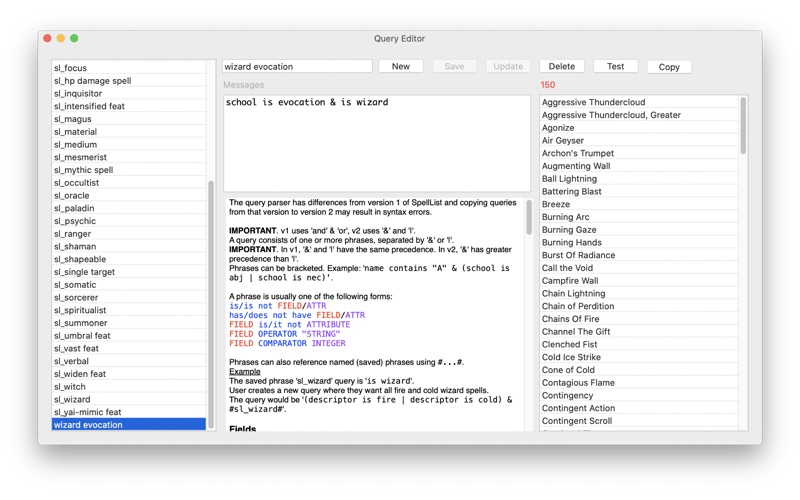Select sl_inquisitor query

pyautogui.click(x=129, y=93)
